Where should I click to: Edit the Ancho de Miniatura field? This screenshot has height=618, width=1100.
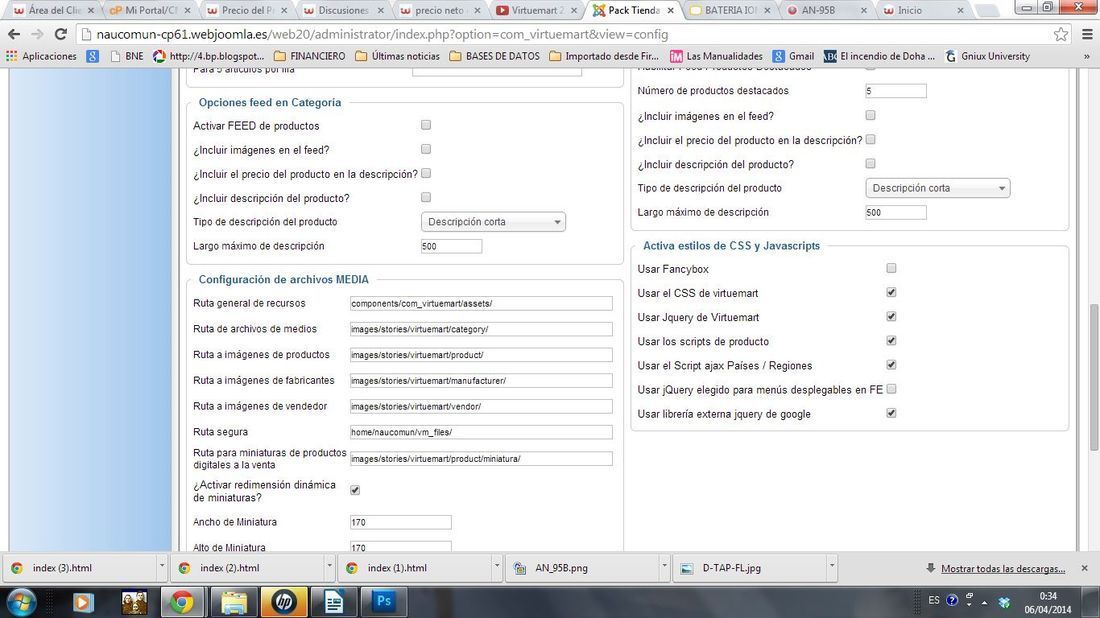point(401,522)
